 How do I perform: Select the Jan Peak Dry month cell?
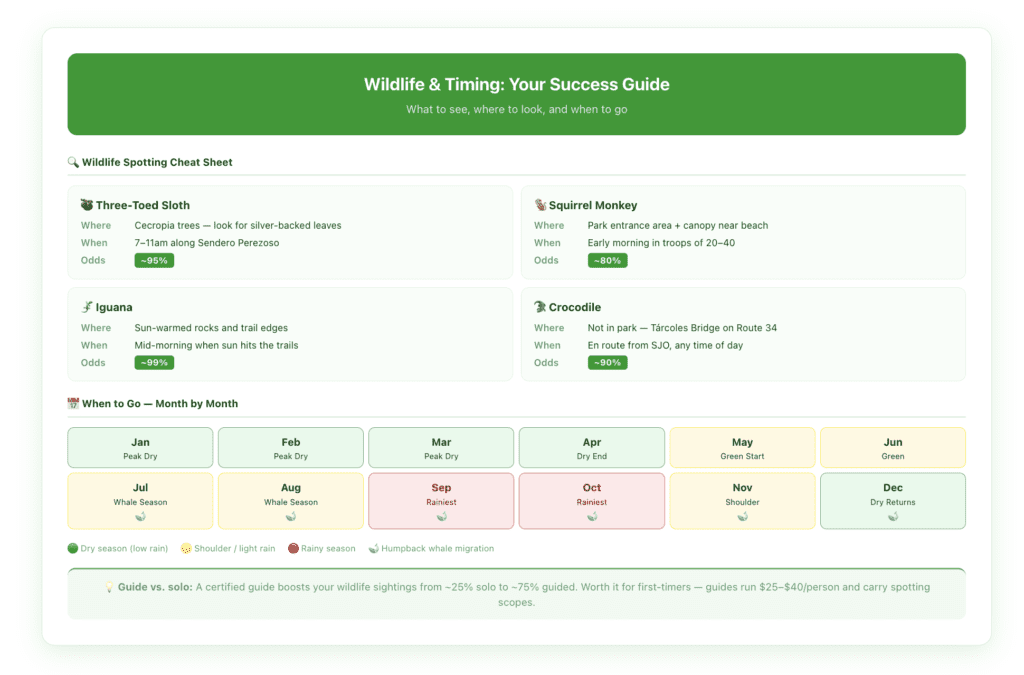pyautogui.click(x=140, y=448)
